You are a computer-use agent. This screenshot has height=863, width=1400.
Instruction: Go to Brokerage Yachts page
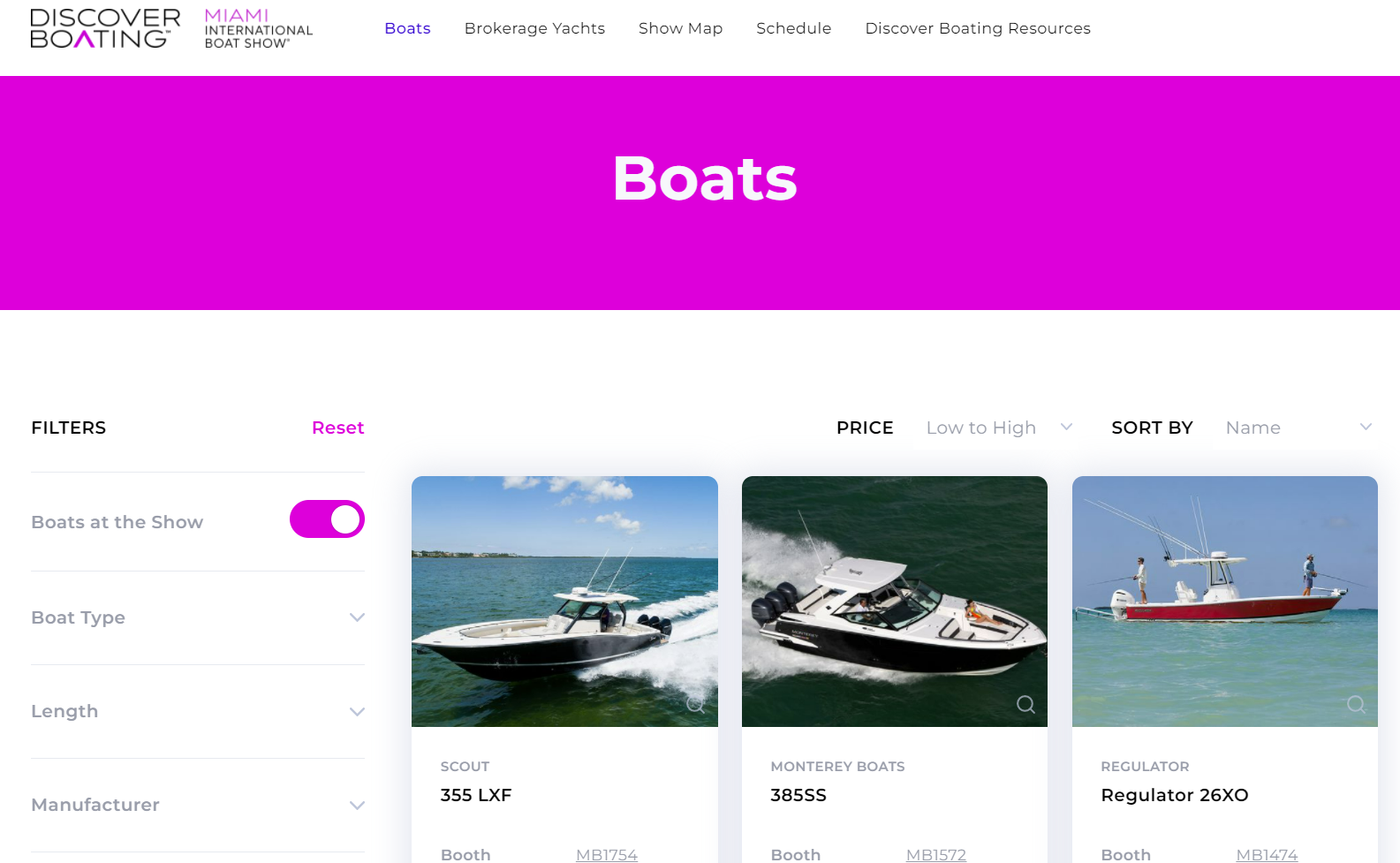pyautogui.click(x=534, y=28)
